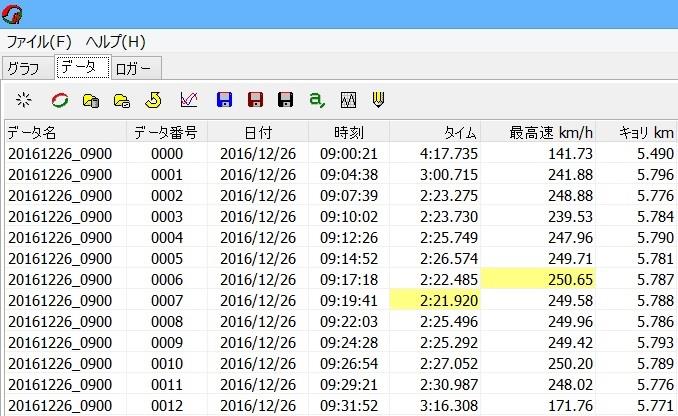Screen dimensions: 678x416
Task: Click the lap time 2:23.275
Action: click(448, 195)
